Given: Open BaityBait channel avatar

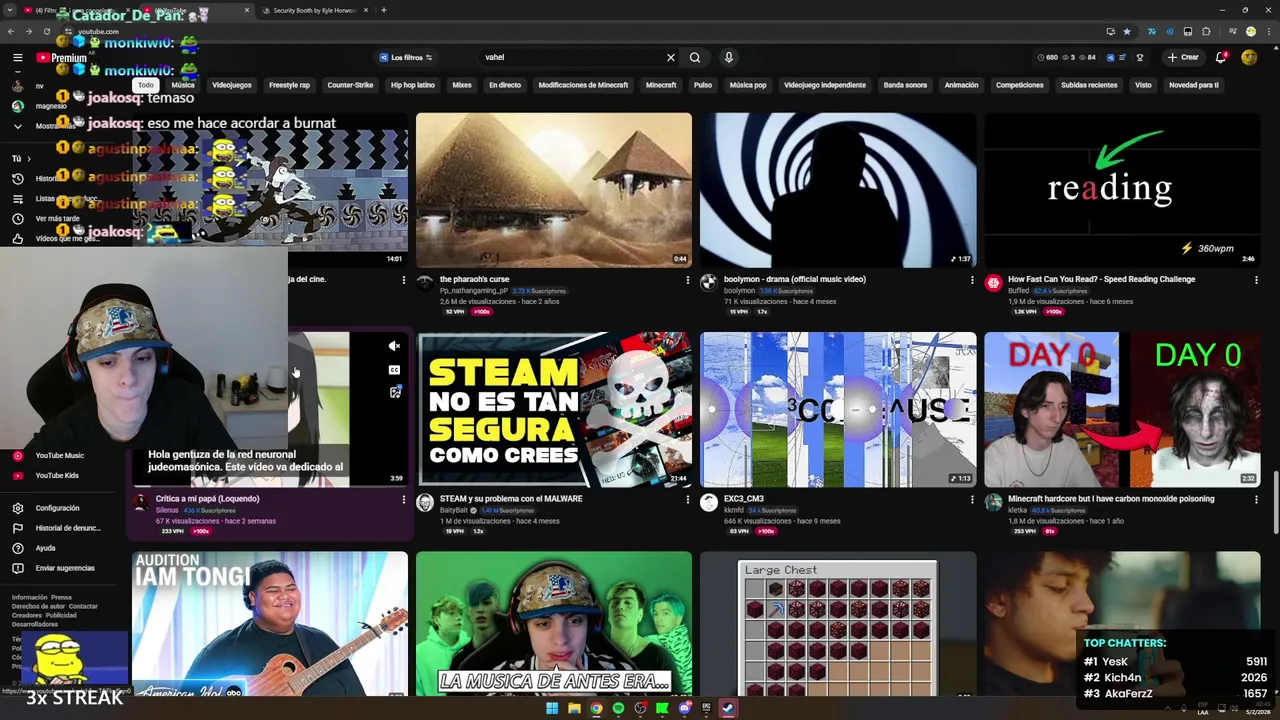Looking at the screenshot, I should [x=425, y=503].
